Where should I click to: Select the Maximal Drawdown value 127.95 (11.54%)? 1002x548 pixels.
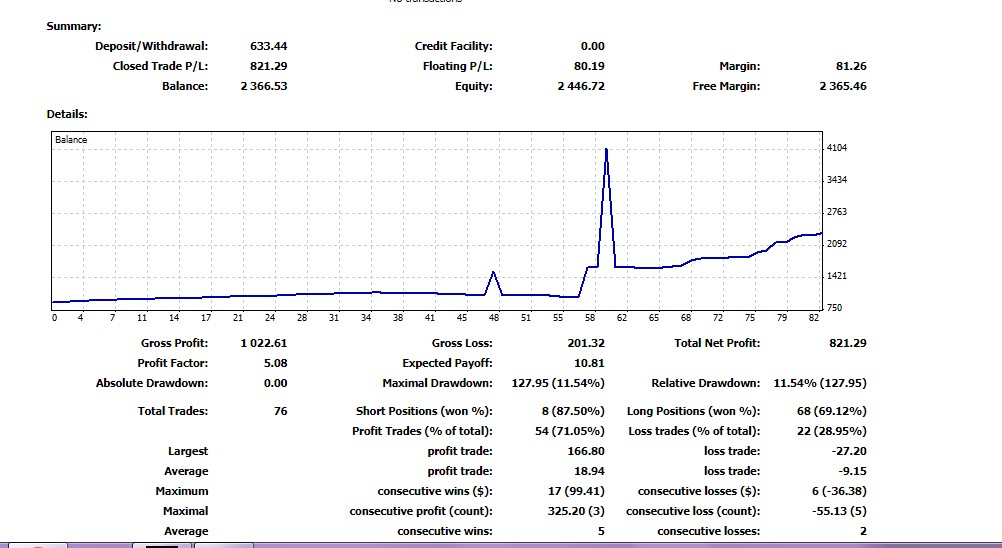(558, 383)
